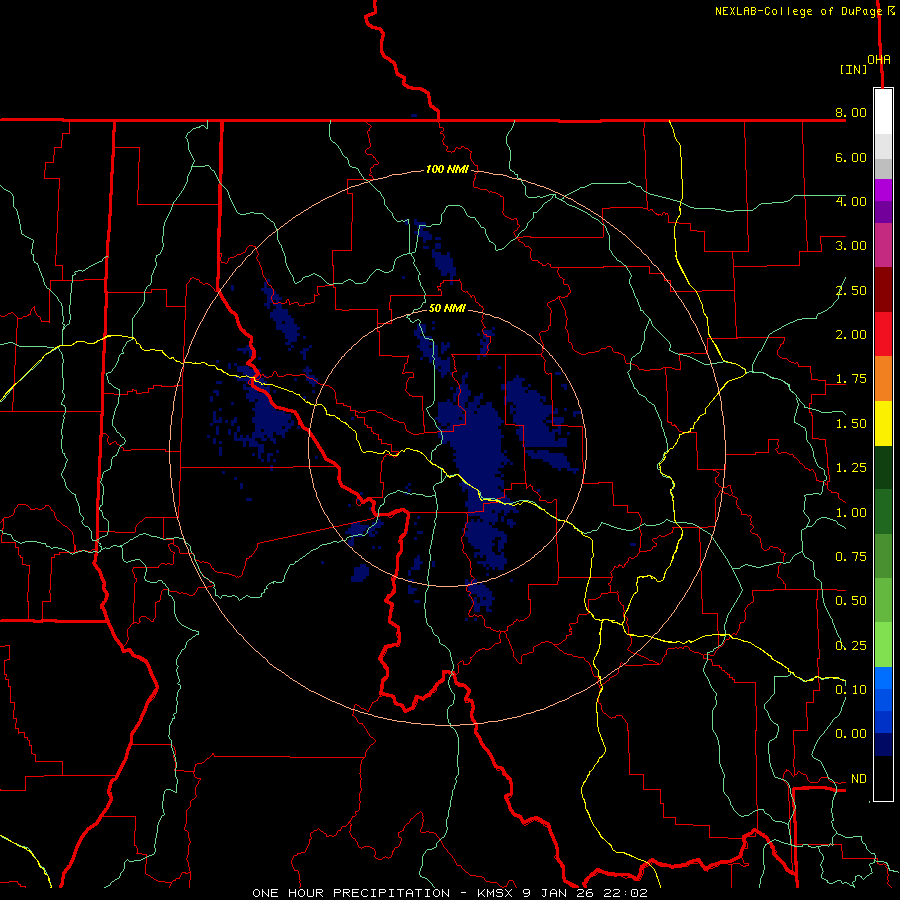Click the OHA product label
900x900 pixels.
pyautogui.click(x=879, y=60)
